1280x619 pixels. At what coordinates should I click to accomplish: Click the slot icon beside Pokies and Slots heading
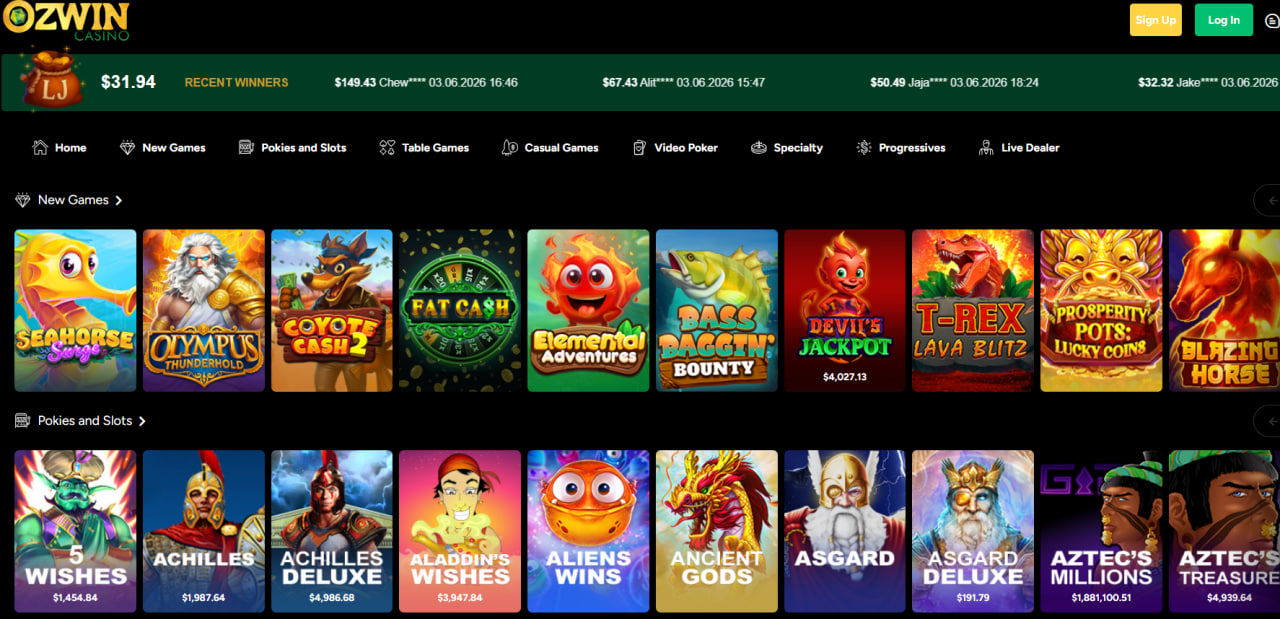(x=23, y=421)
